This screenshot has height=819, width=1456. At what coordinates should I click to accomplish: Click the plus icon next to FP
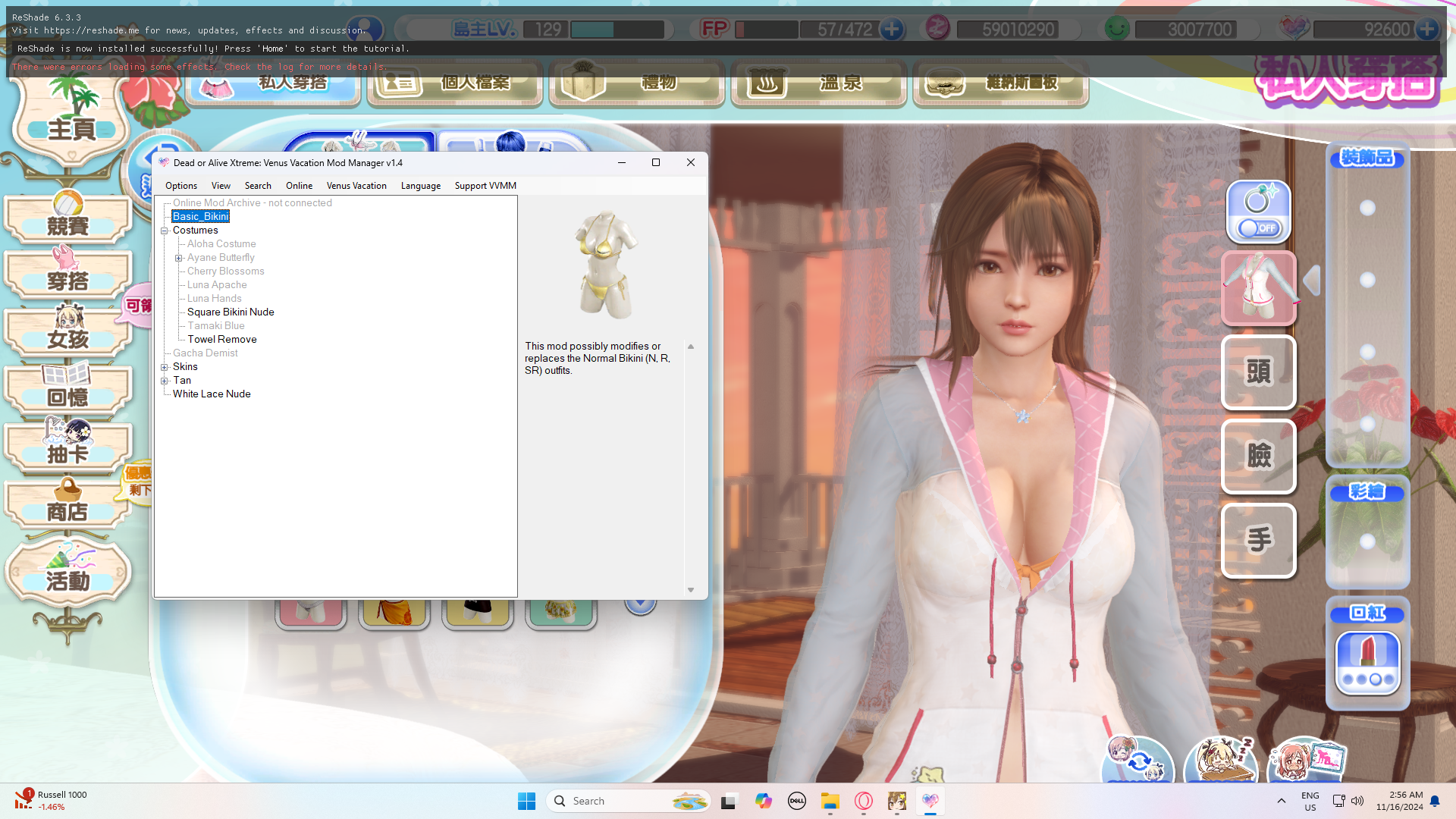[892, 30]
